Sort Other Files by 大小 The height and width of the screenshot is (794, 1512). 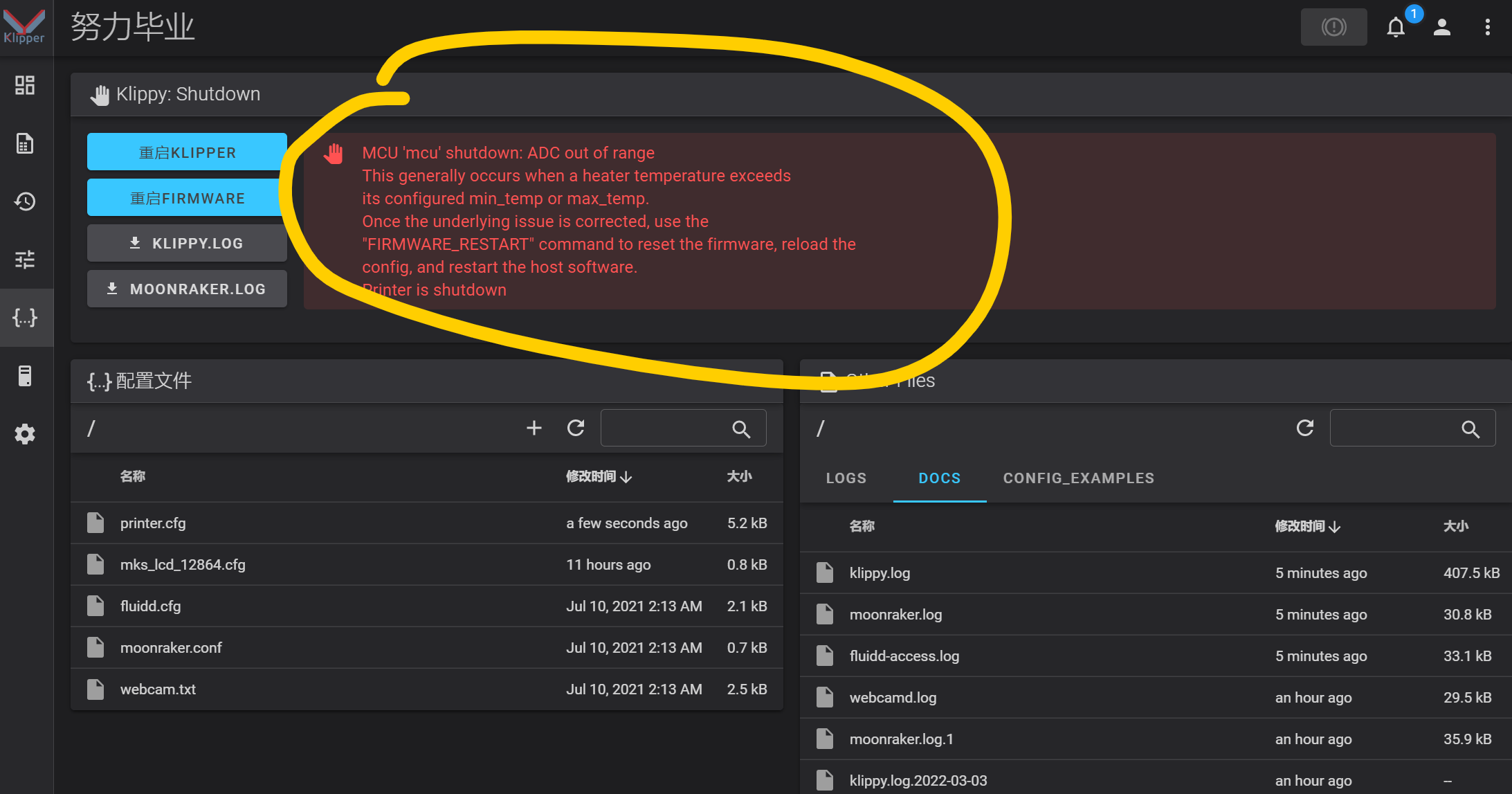click(x=1456, y=526)
